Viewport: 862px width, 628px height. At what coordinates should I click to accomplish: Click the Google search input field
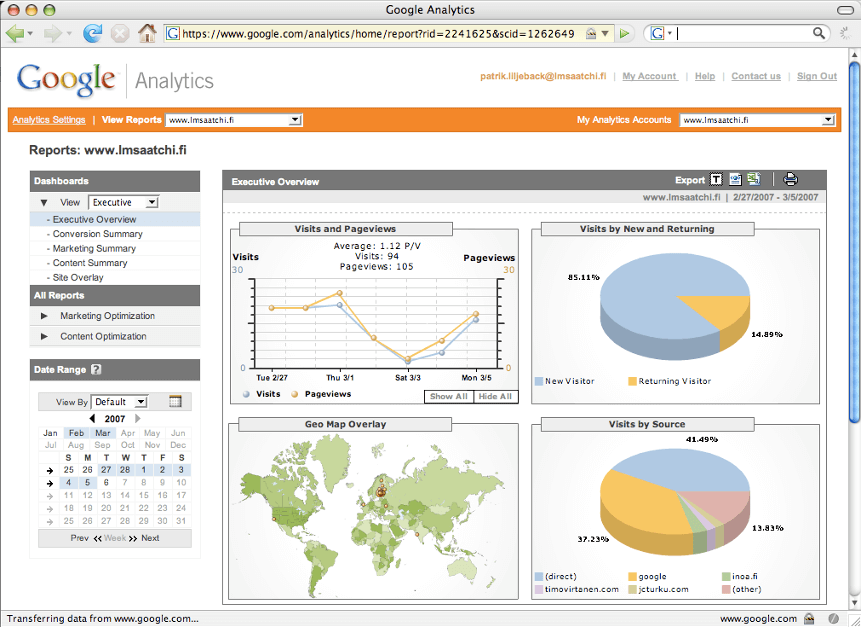[742, 34]
